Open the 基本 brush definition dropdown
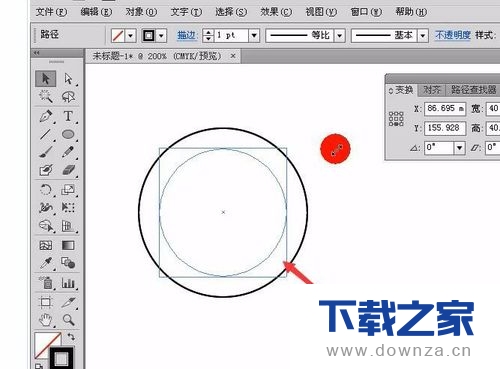This screenshot has height=369, width=500. (423, 35)
